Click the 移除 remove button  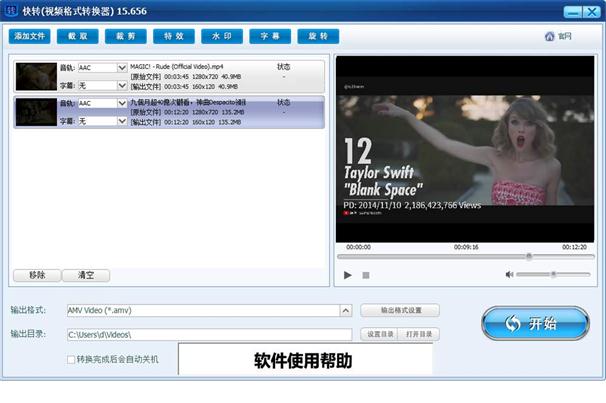(x=37, y=275)
